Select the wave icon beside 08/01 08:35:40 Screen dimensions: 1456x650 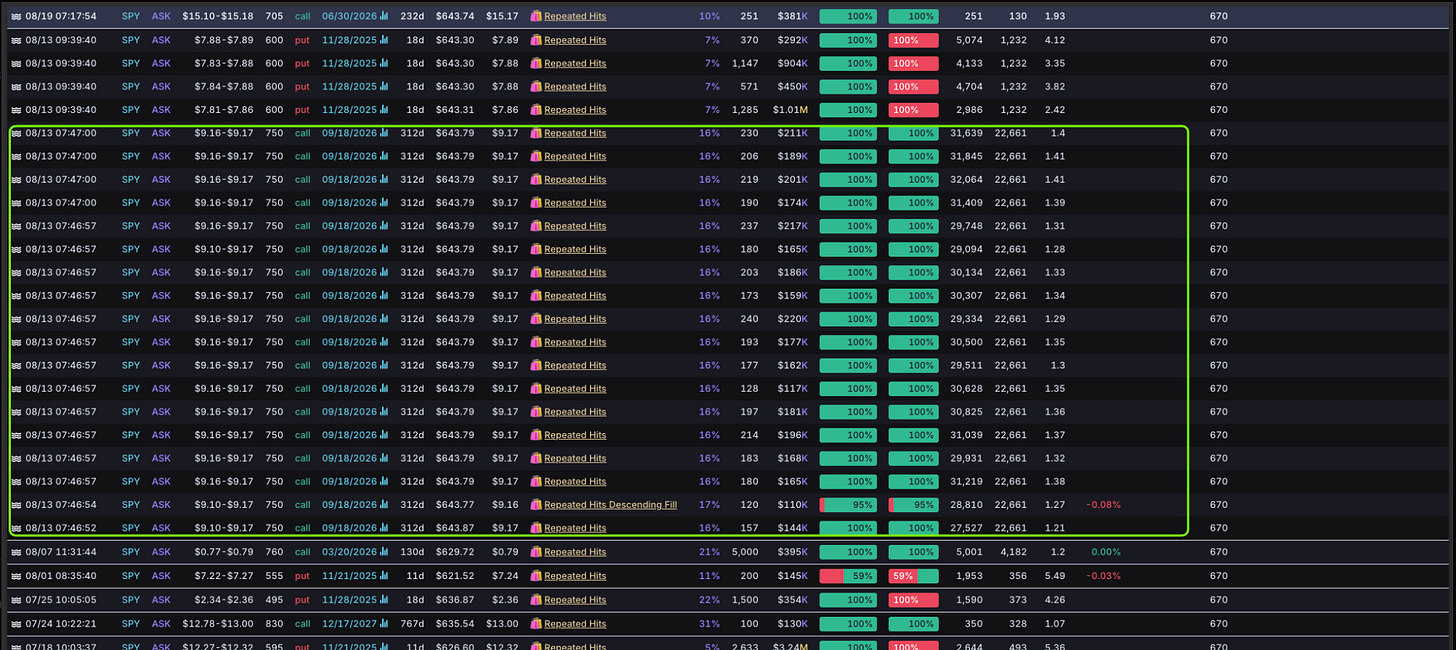[x=16, y=576]
